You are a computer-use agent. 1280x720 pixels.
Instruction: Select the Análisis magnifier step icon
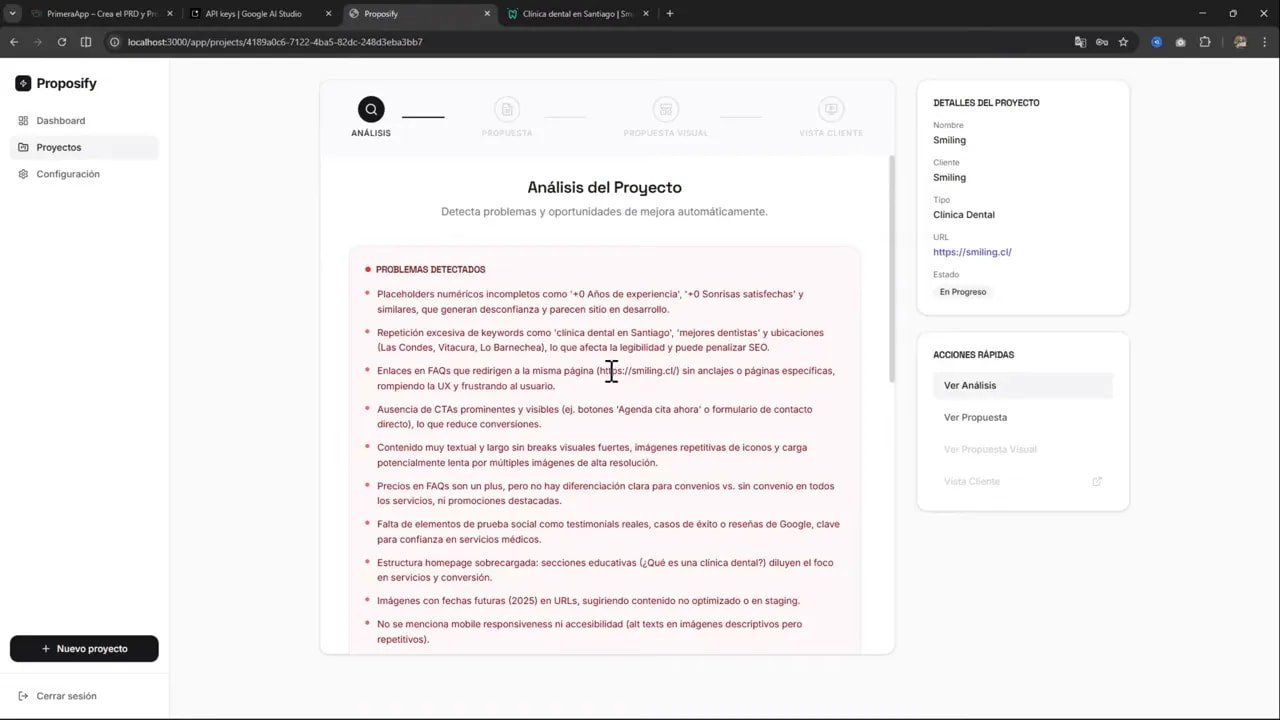[x=371, y=109]
